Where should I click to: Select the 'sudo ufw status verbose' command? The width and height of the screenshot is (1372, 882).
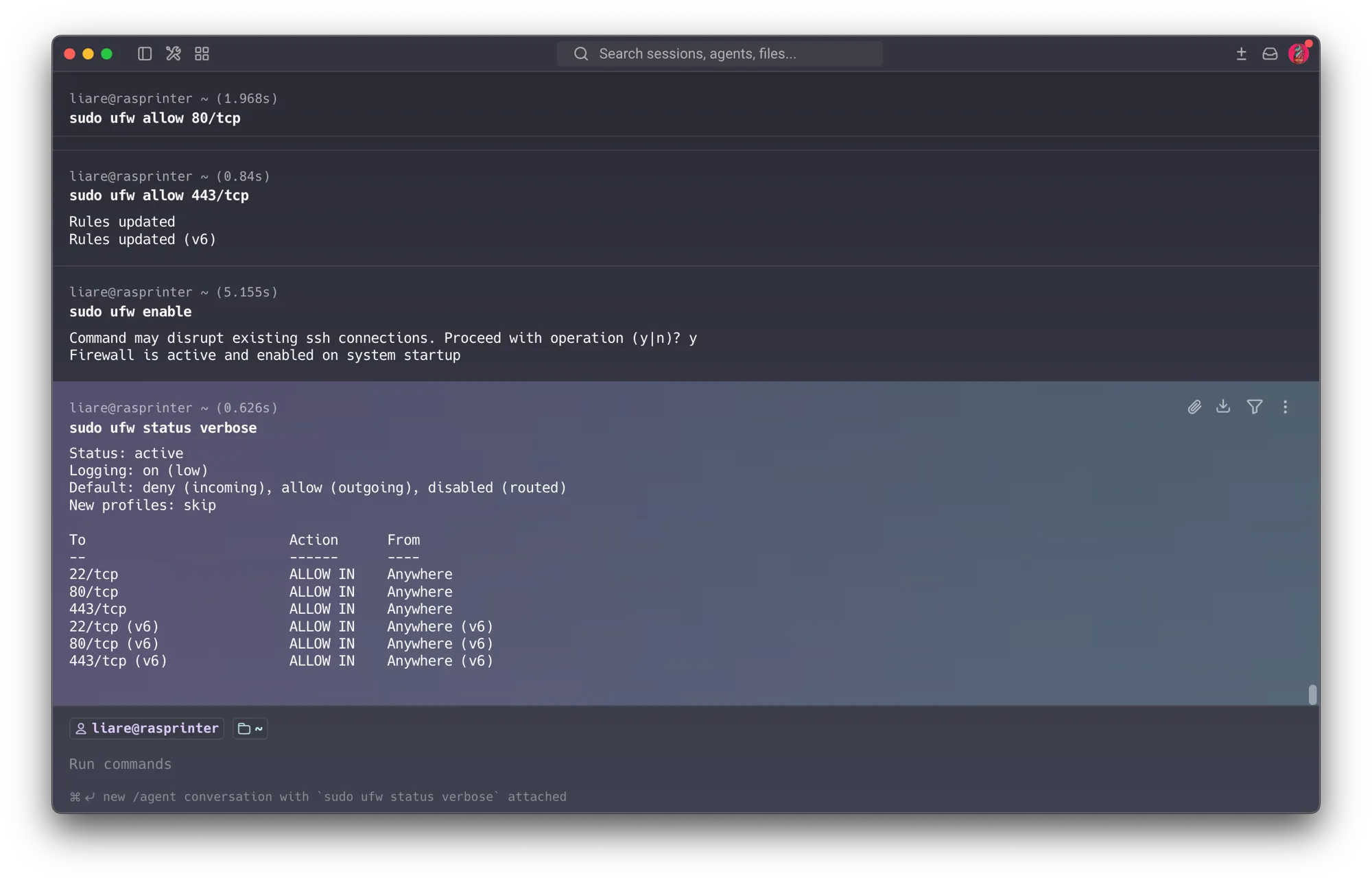(x=163, y=427)
